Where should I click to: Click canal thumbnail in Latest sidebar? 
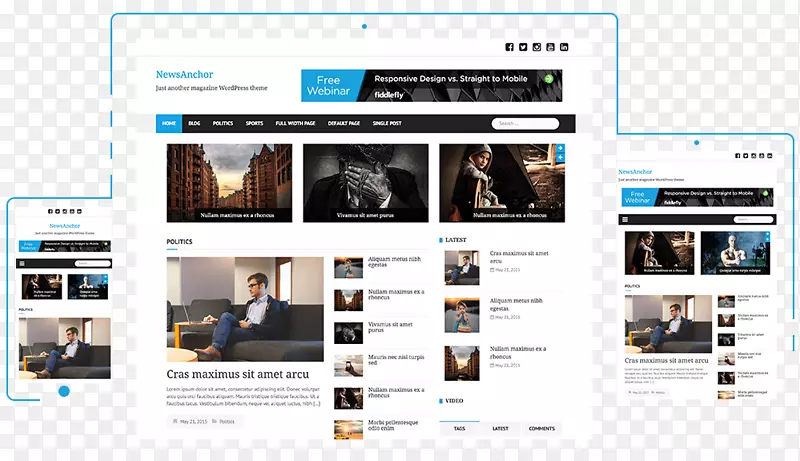click(462, 363)
